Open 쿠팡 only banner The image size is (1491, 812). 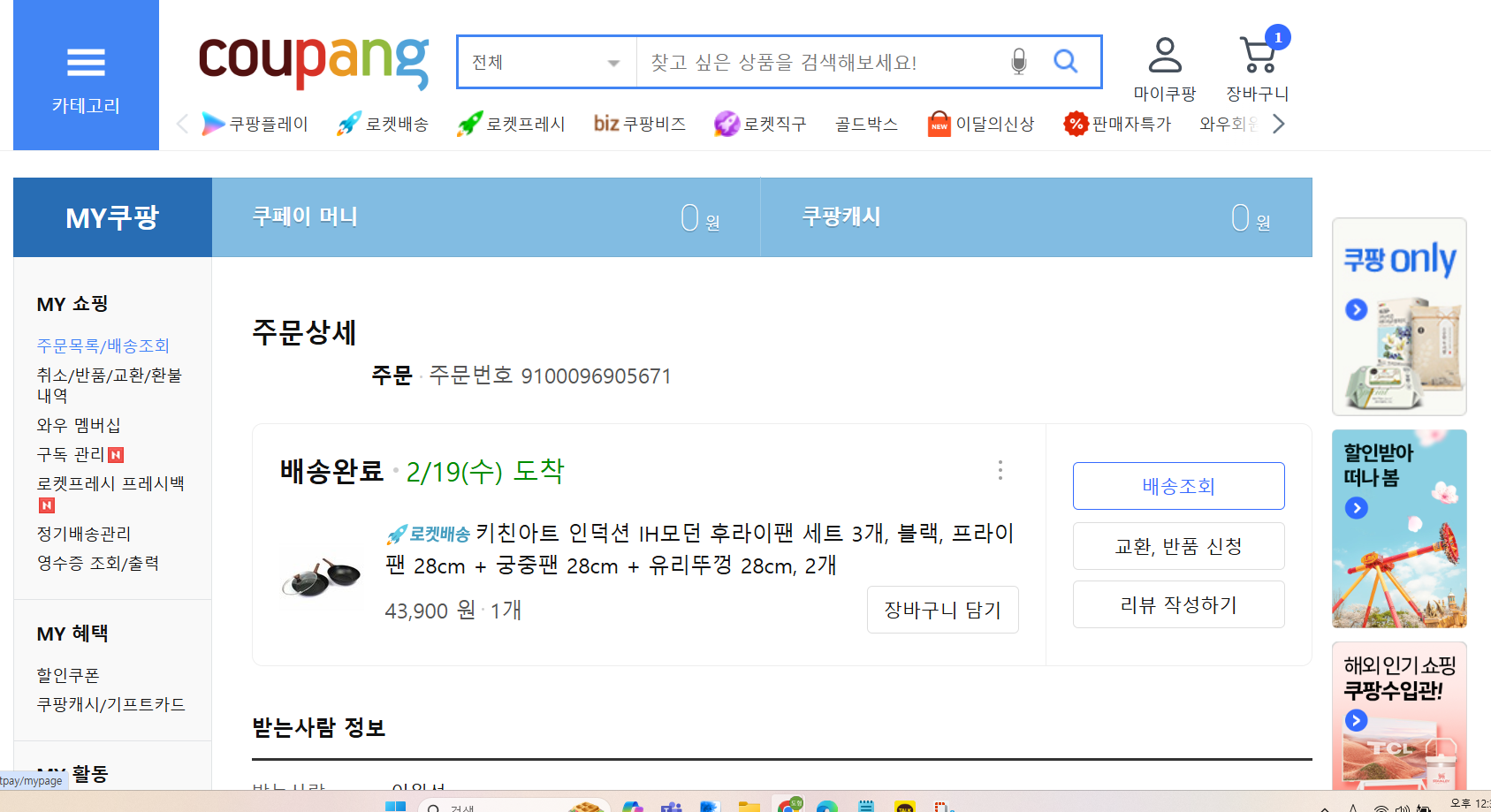[x=1399, y=316]
